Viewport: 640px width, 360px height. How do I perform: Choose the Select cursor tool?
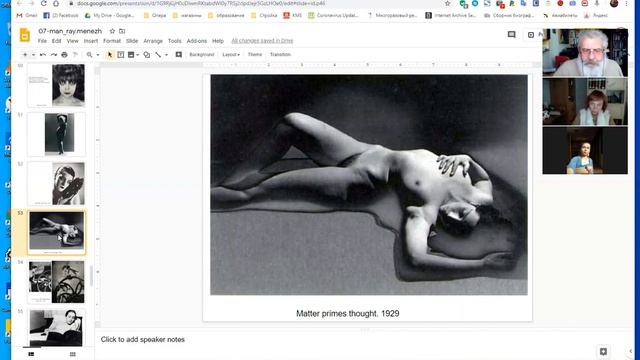click(110, 55)
